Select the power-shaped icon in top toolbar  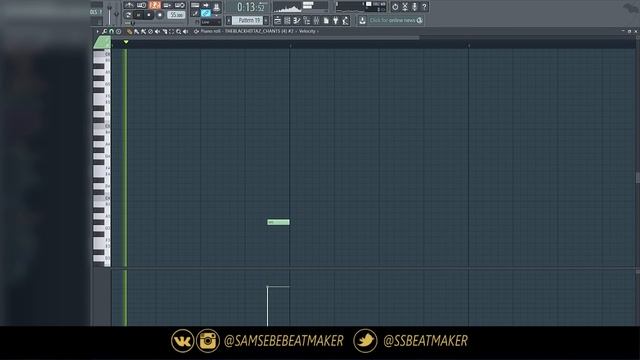(395, 7)
